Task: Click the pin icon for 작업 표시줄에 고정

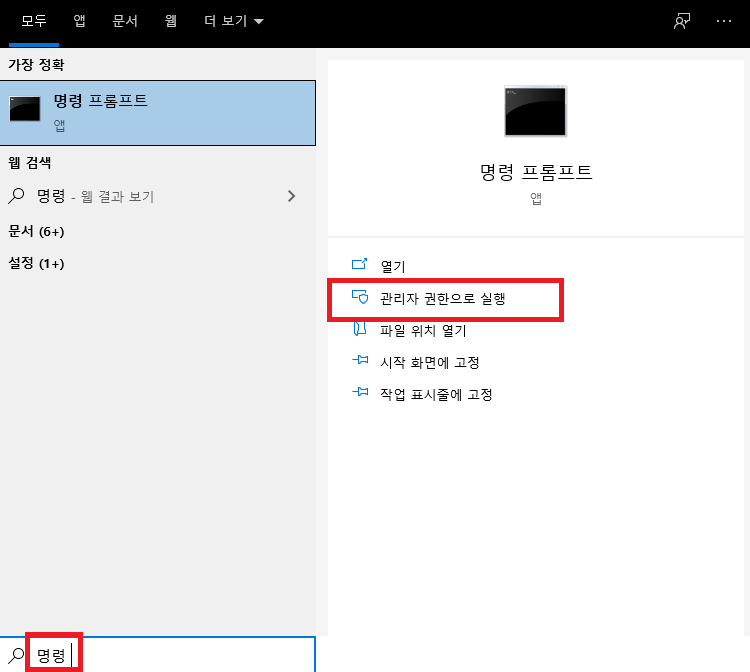Action: [360, 392]
